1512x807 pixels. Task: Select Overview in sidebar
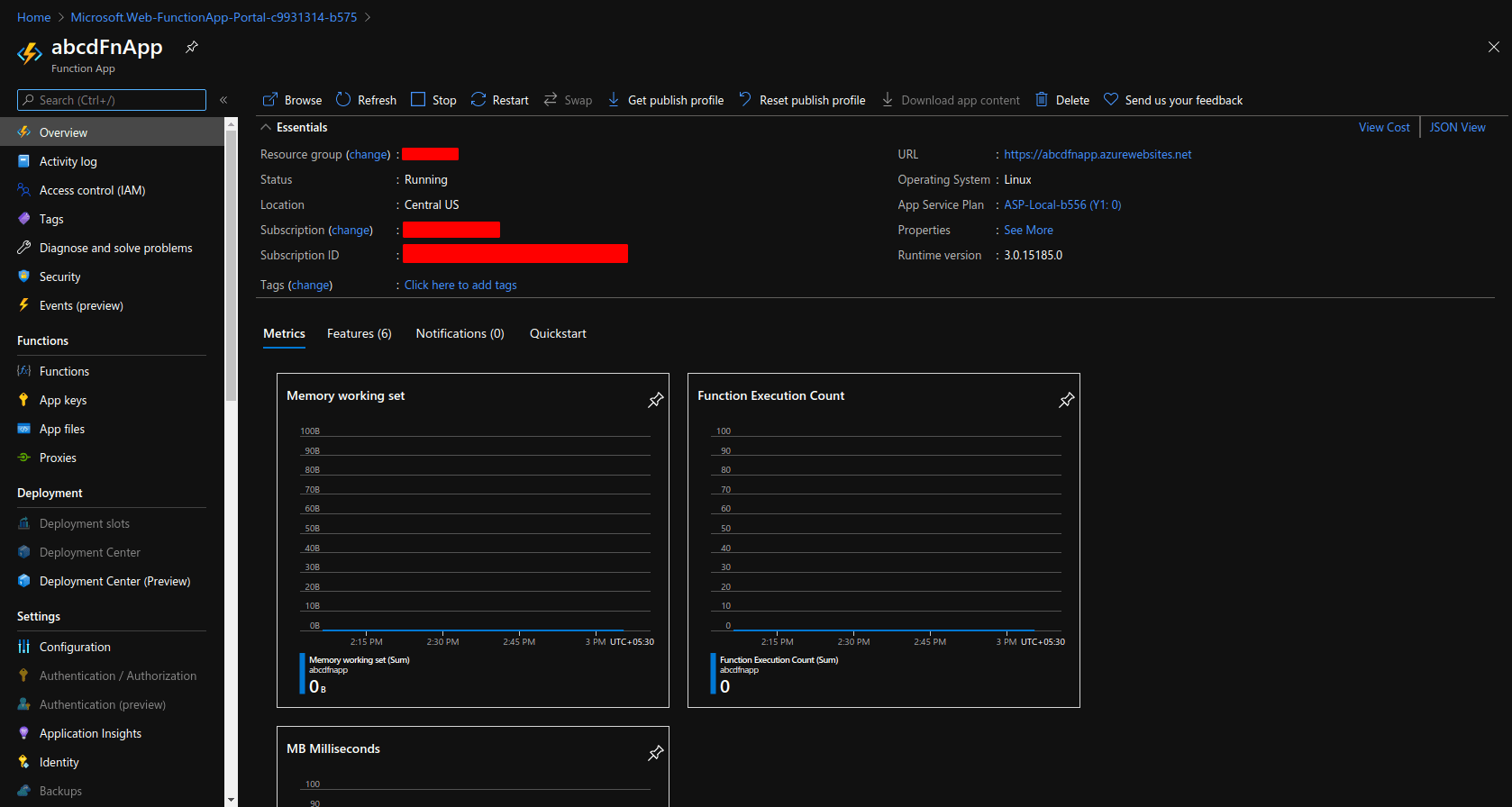click(x=112, y=132)
